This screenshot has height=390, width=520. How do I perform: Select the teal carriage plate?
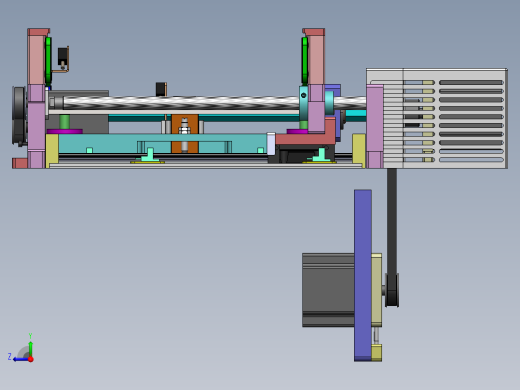point(162,143)
